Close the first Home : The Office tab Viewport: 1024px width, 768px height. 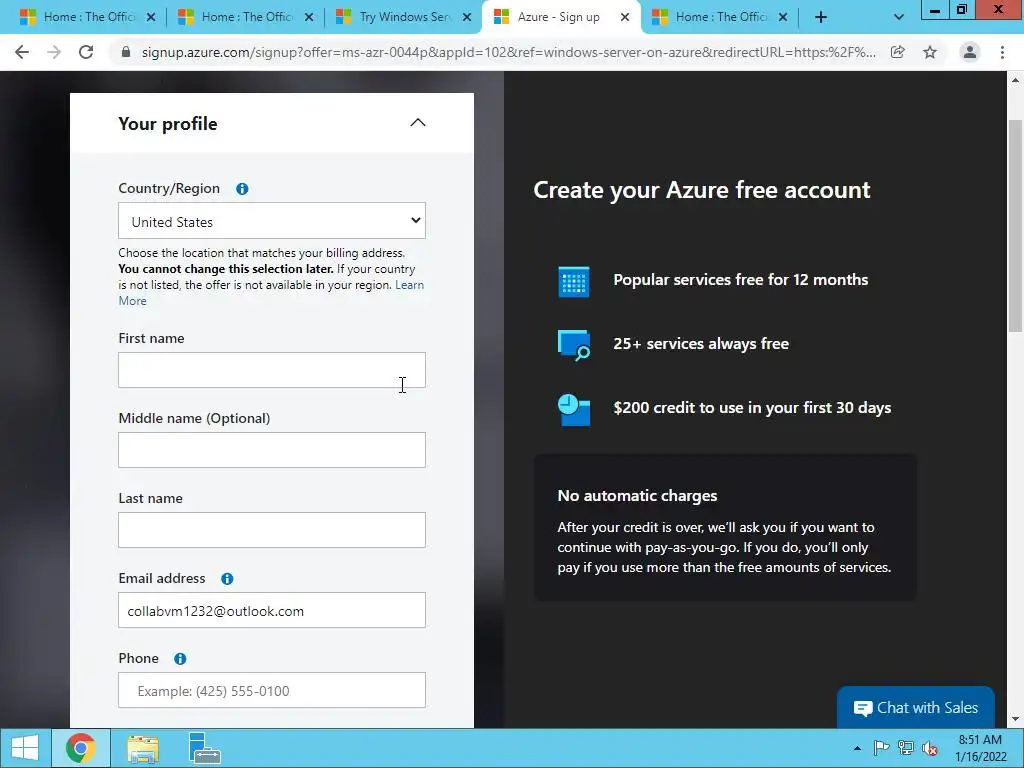click(151, 17)
